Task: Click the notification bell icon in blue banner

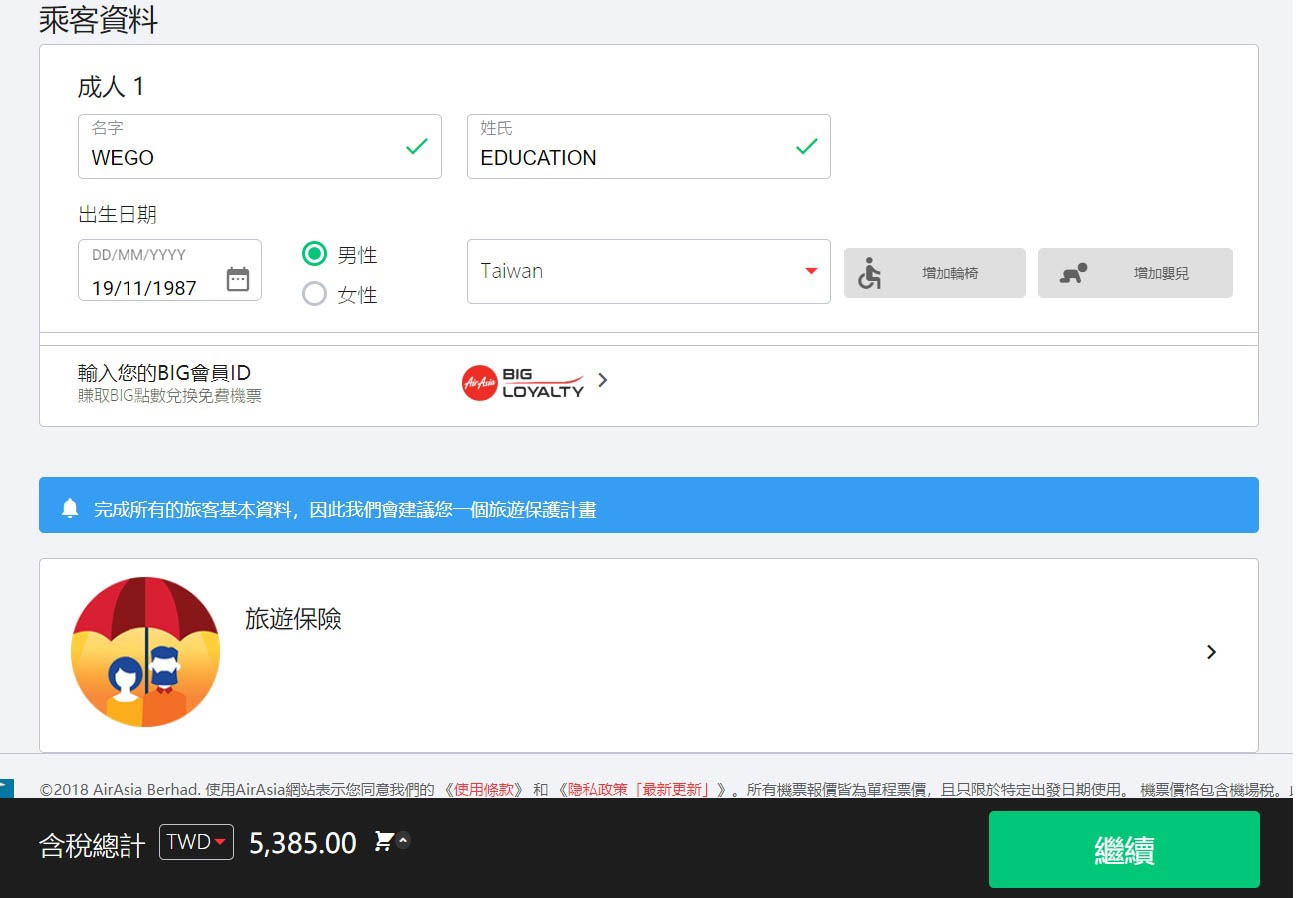Action: point(70,508)
